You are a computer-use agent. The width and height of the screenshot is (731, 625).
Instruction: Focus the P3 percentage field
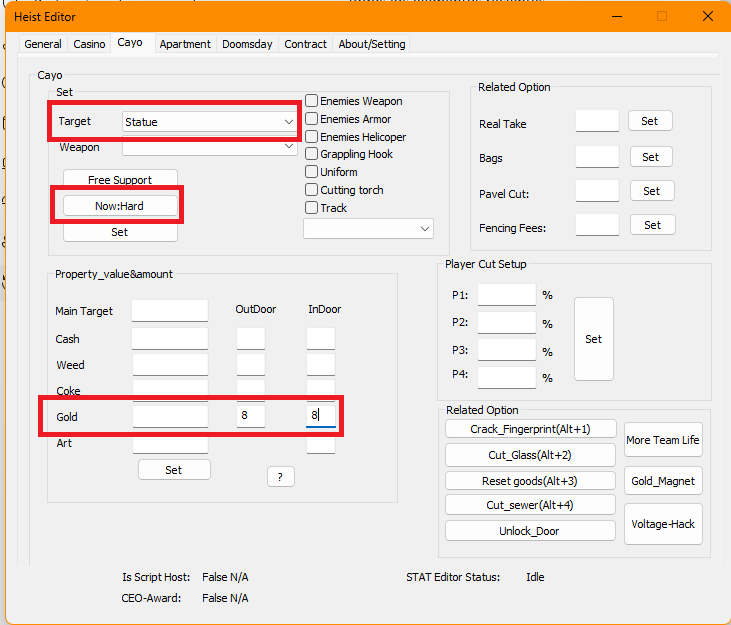(507, 350)
